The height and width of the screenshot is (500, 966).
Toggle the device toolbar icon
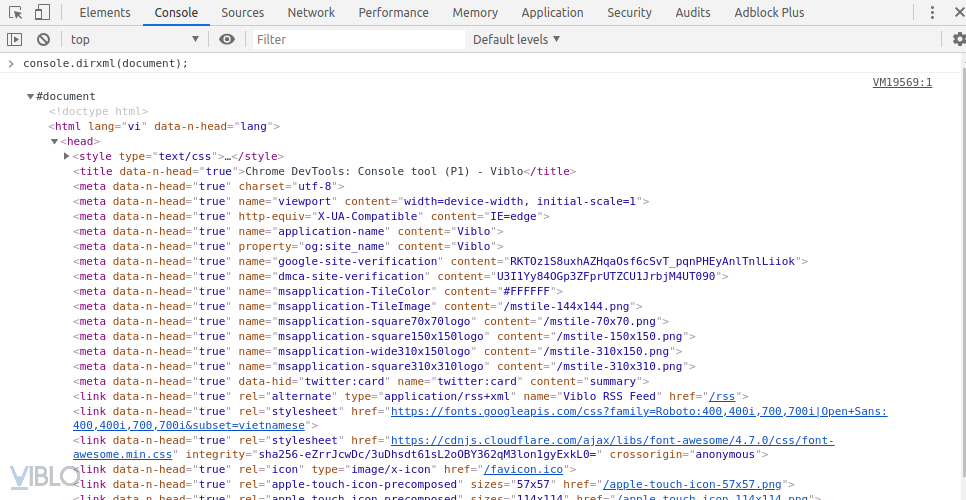(43, 13)
